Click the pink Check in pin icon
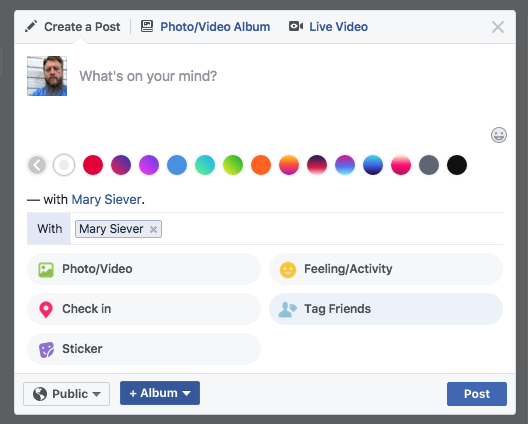The width and height of the screenshot is (528, 424). (x=46, y=309)
